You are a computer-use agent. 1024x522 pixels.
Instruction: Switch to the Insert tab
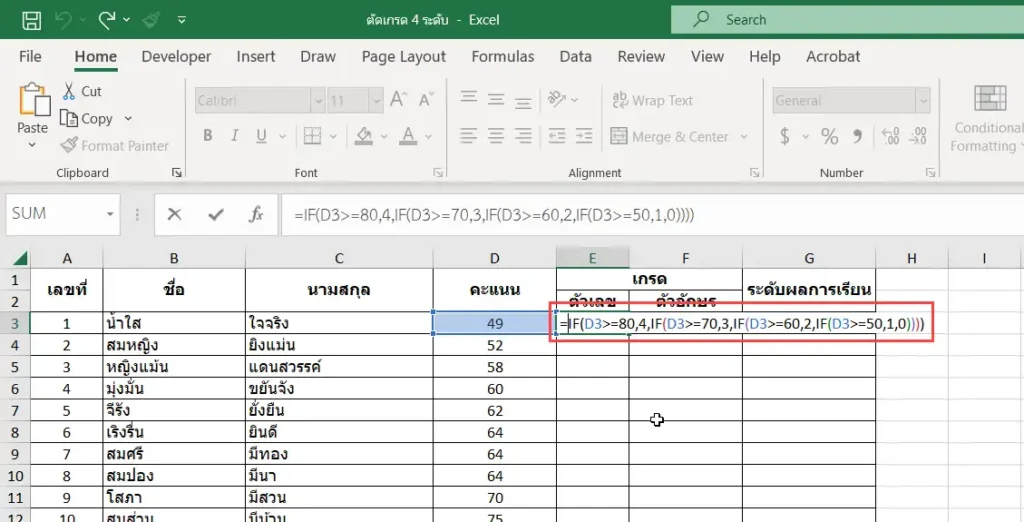[255, 57]
